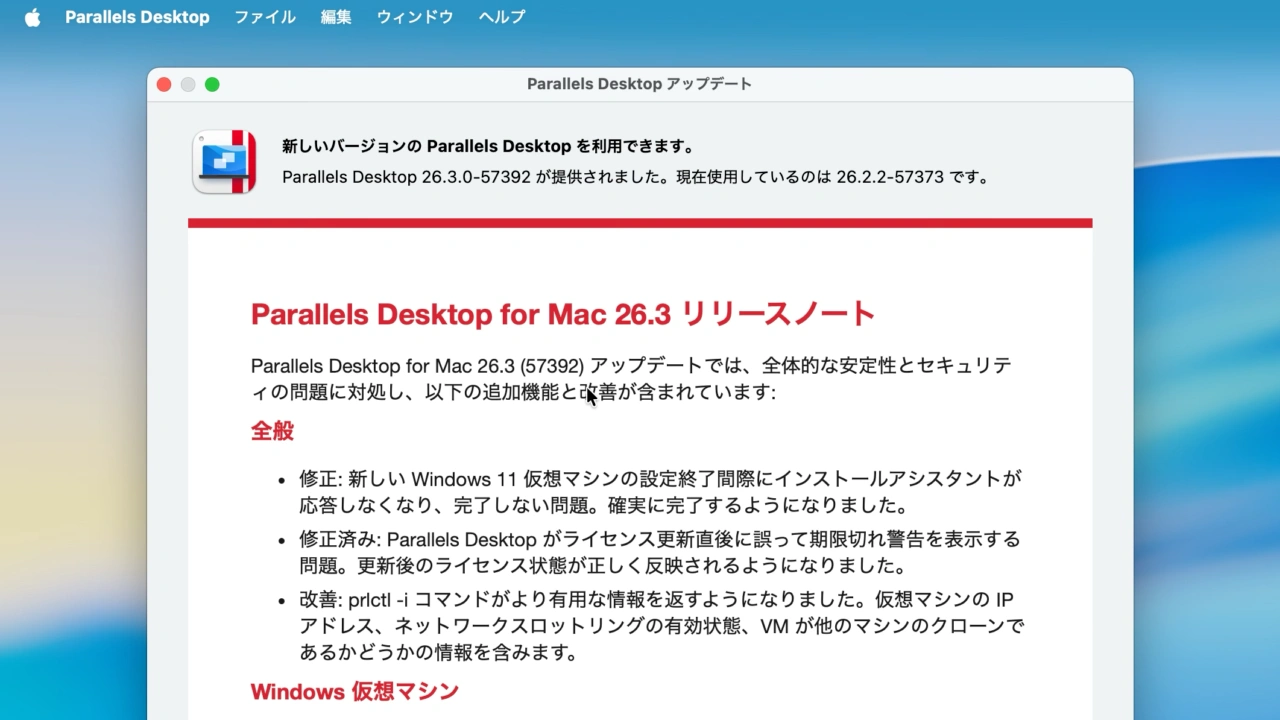Open the ヘルプ menu
The image size is (1280, 720).
tap(501, 17)
